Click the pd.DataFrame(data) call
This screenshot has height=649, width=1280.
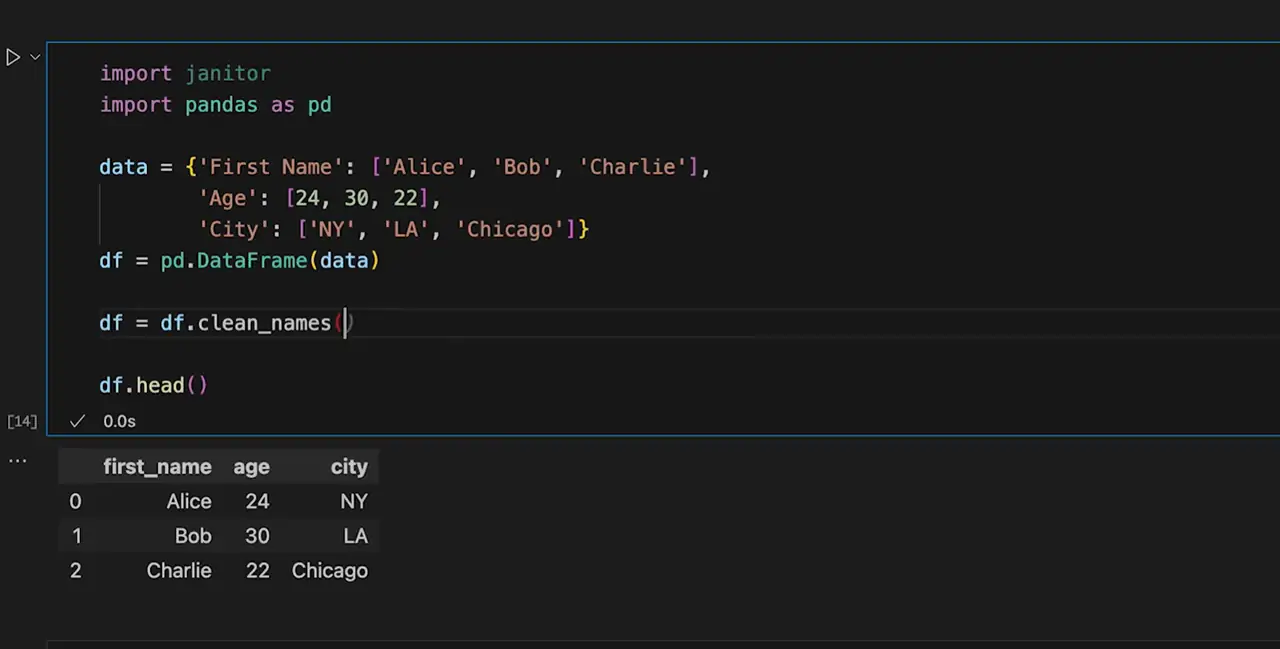click(x=270, y=261)
